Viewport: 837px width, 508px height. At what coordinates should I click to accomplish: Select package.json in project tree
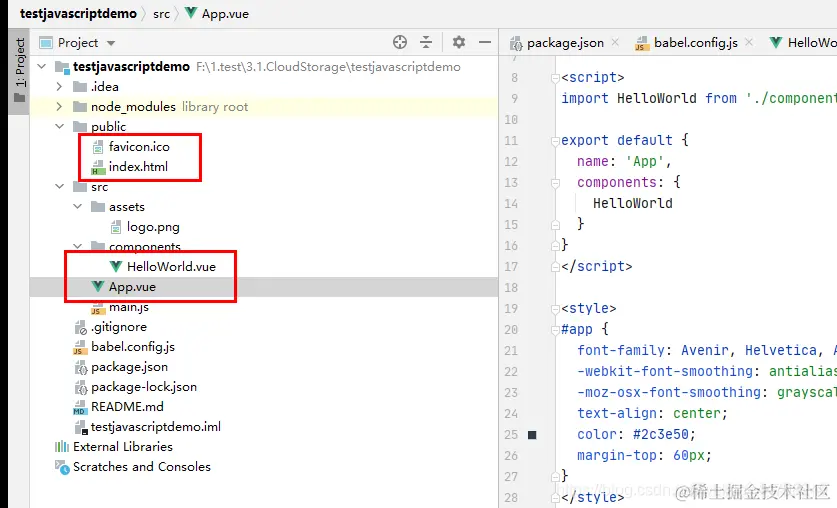(x=129, y=367)
